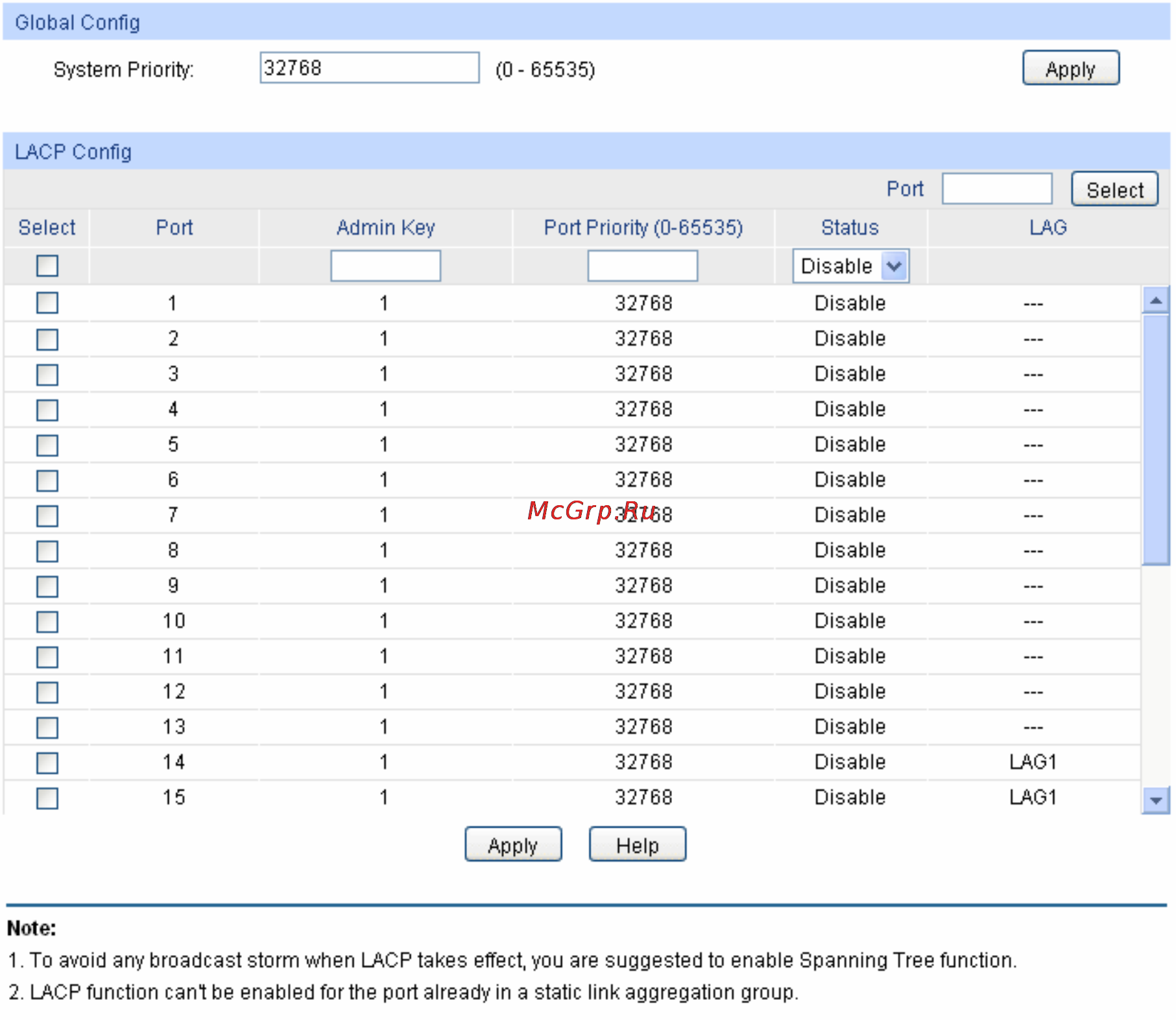Fill the Admin Key input box
This screenshot has height=1020, width=1176.
pos(386,266)
